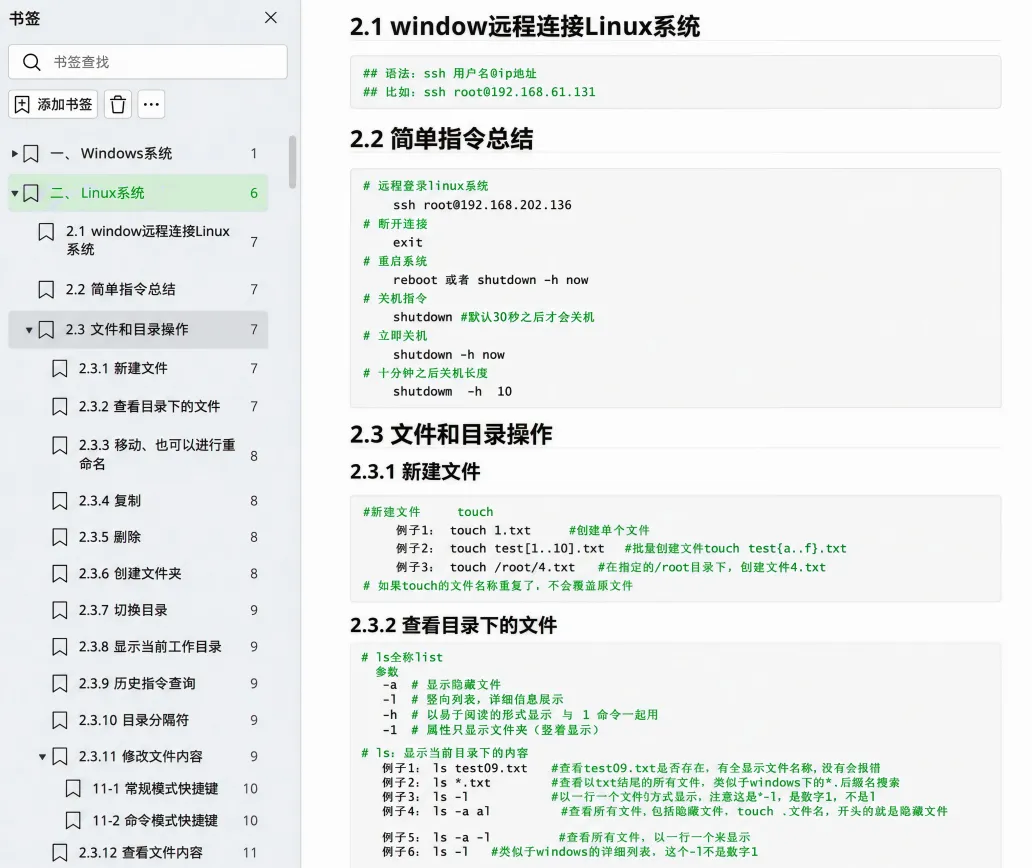1032x868 pixels.
Task: Click the magnifier icon in bookmark search
Action: point(31,62)
